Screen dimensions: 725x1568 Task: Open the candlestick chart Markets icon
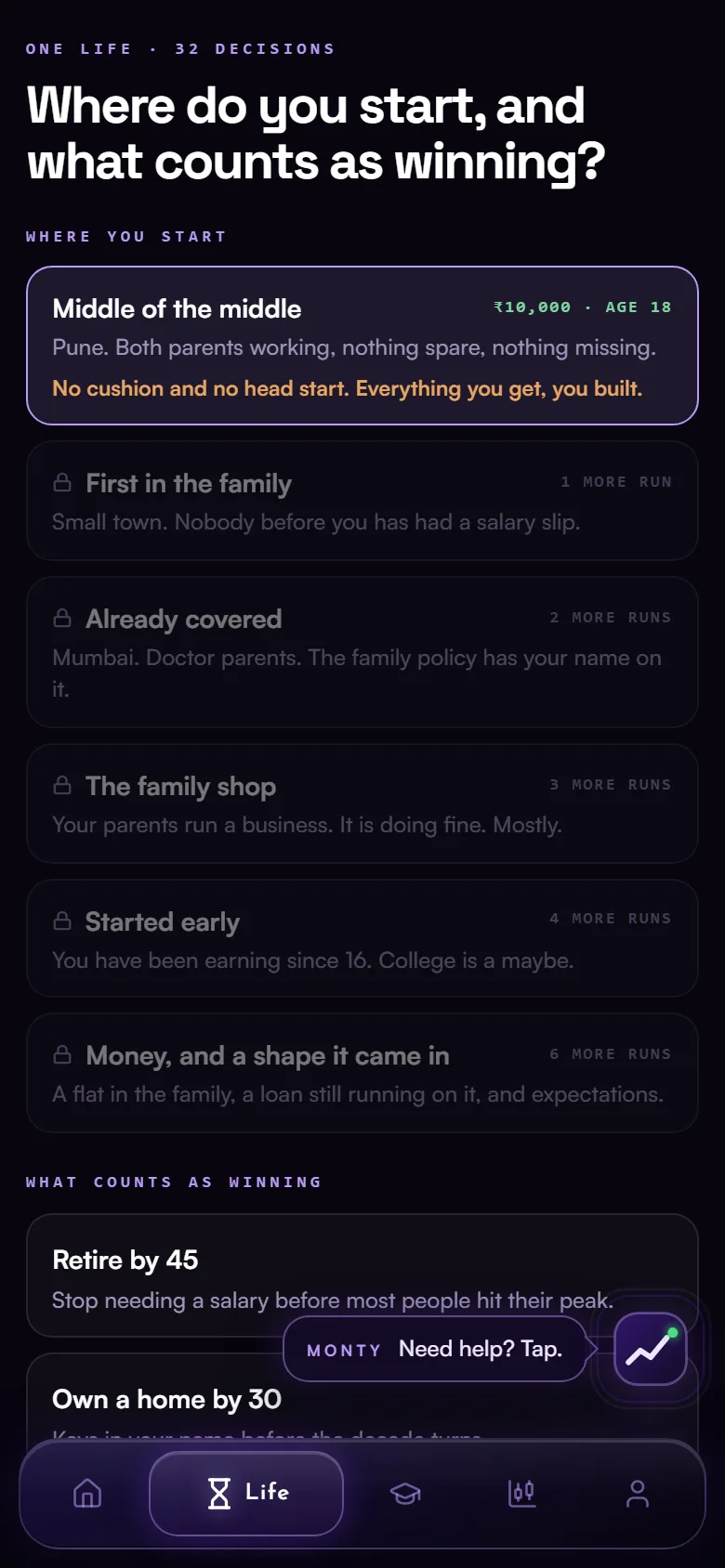522,1494
